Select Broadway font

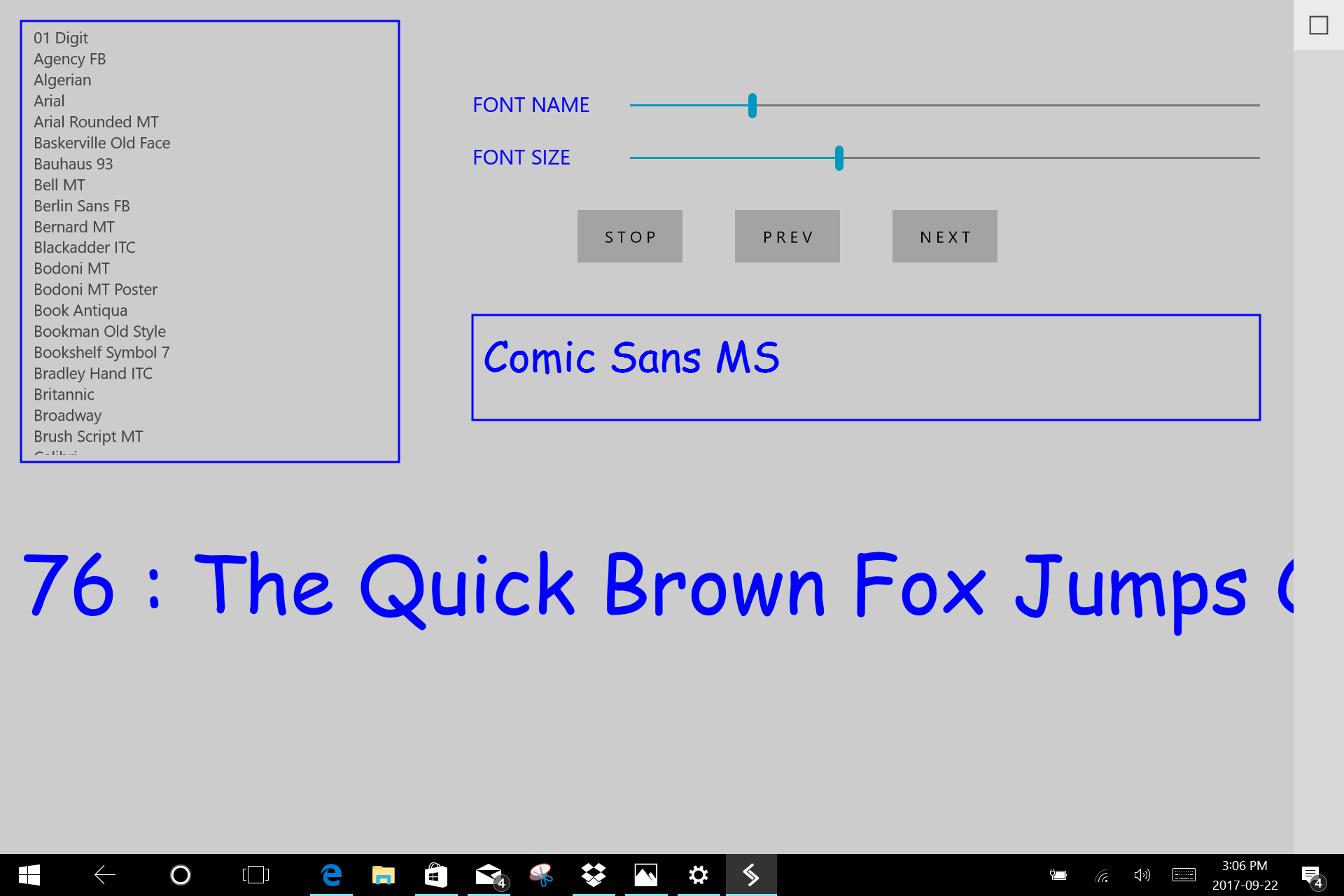tap(68, 415)
